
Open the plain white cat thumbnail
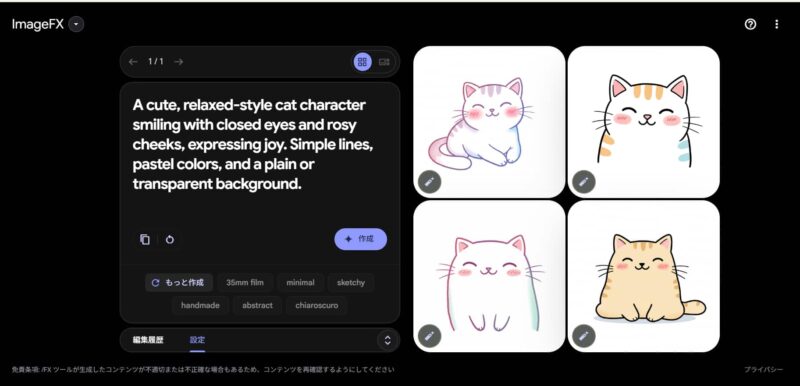pyautogui.click(x=489, y=276)
